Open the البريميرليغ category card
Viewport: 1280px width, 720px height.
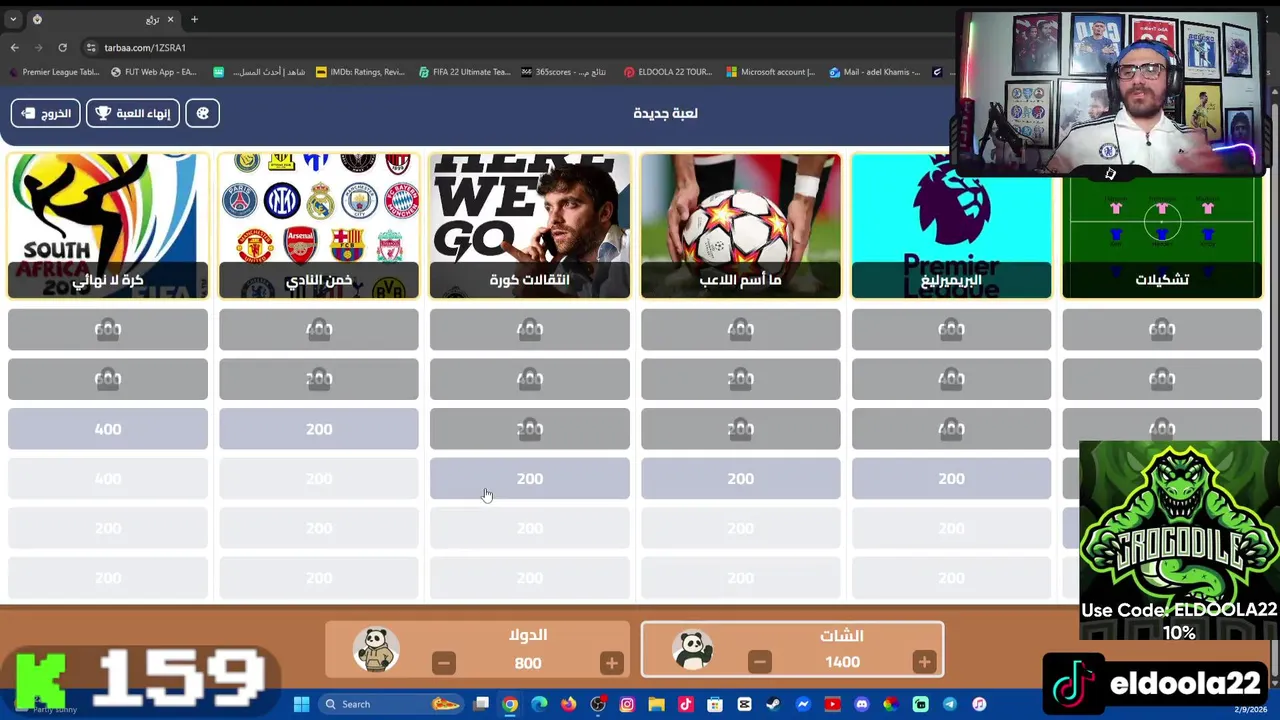[x=952, y=226]
